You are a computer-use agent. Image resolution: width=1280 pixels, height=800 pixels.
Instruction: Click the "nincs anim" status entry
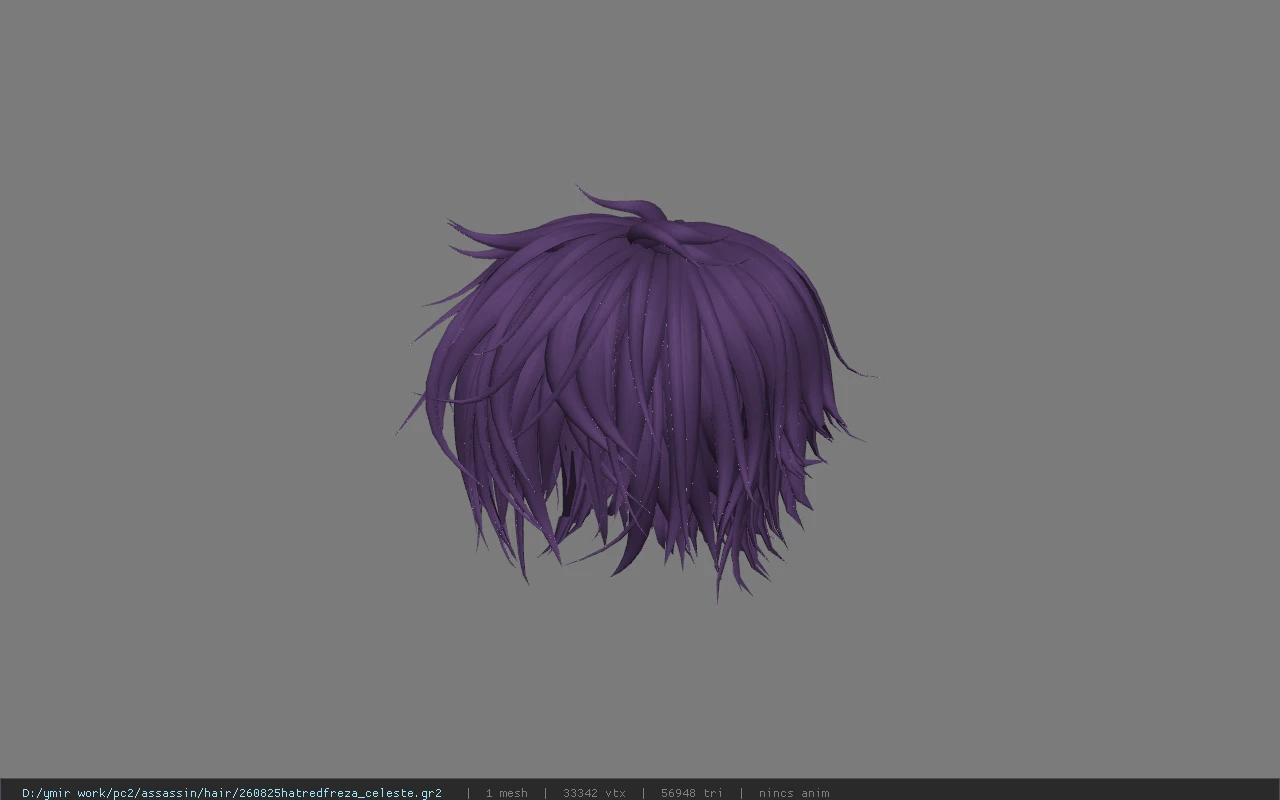794,793
